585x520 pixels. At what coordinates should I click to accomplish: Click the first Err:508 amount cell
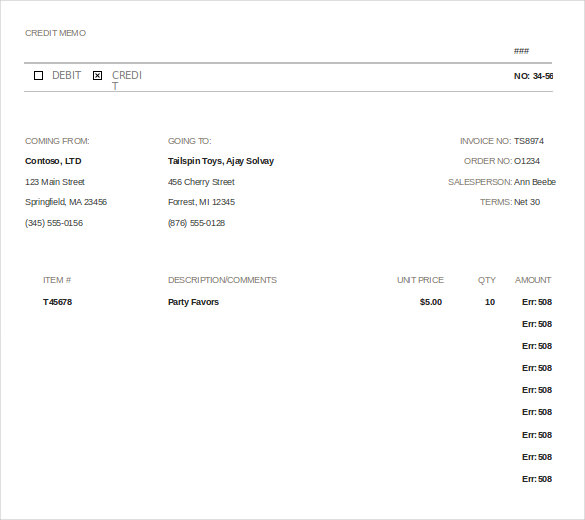[x=537, y=302]
